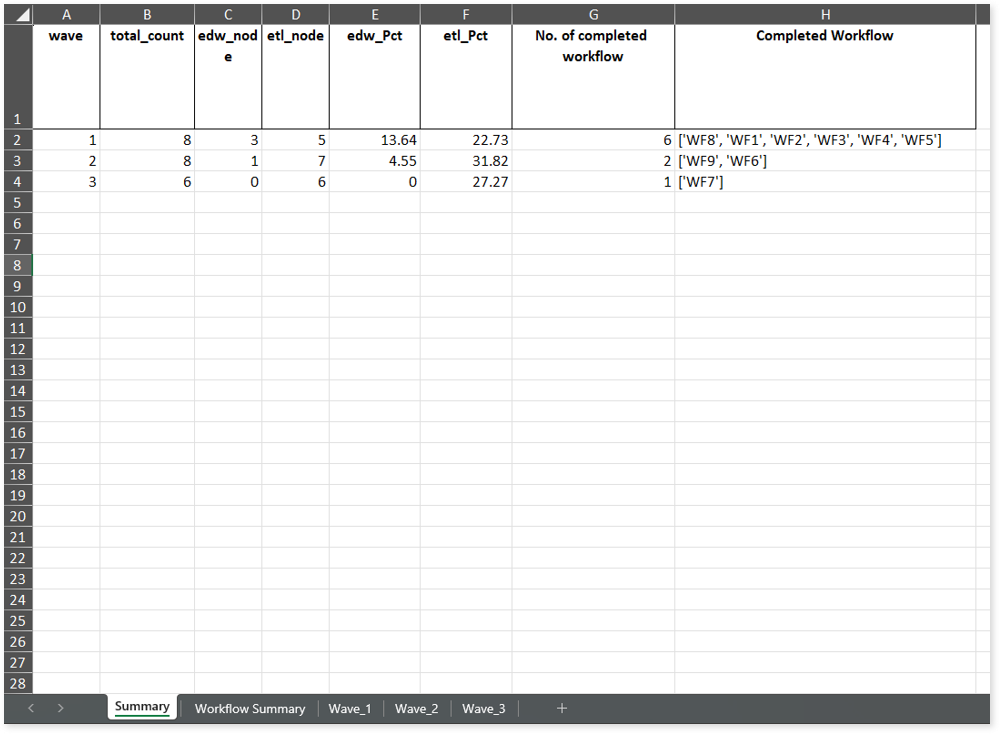The height and width of the screenshot is (734, 1000).
Task: Click the 'total_count' header cell
Action: coord(147,77)
